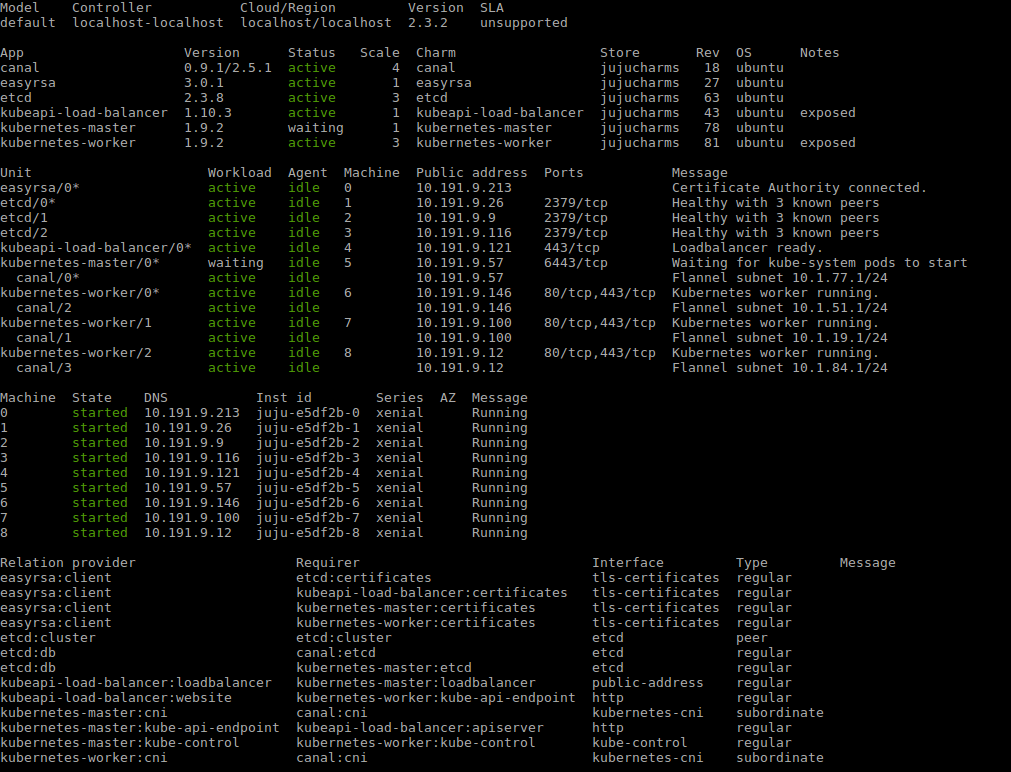The height and width of the screenshot is (772, 1011).
Task: Click provider 'kubernetes-worker:cni'
Action: [84, 758]
